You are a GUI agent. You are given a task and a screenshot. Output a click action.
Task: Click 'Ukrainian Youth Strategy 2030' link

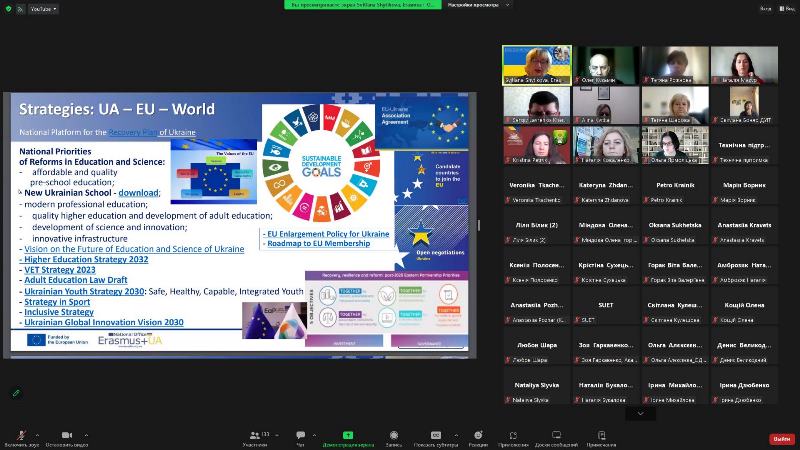tap(84, 291)
